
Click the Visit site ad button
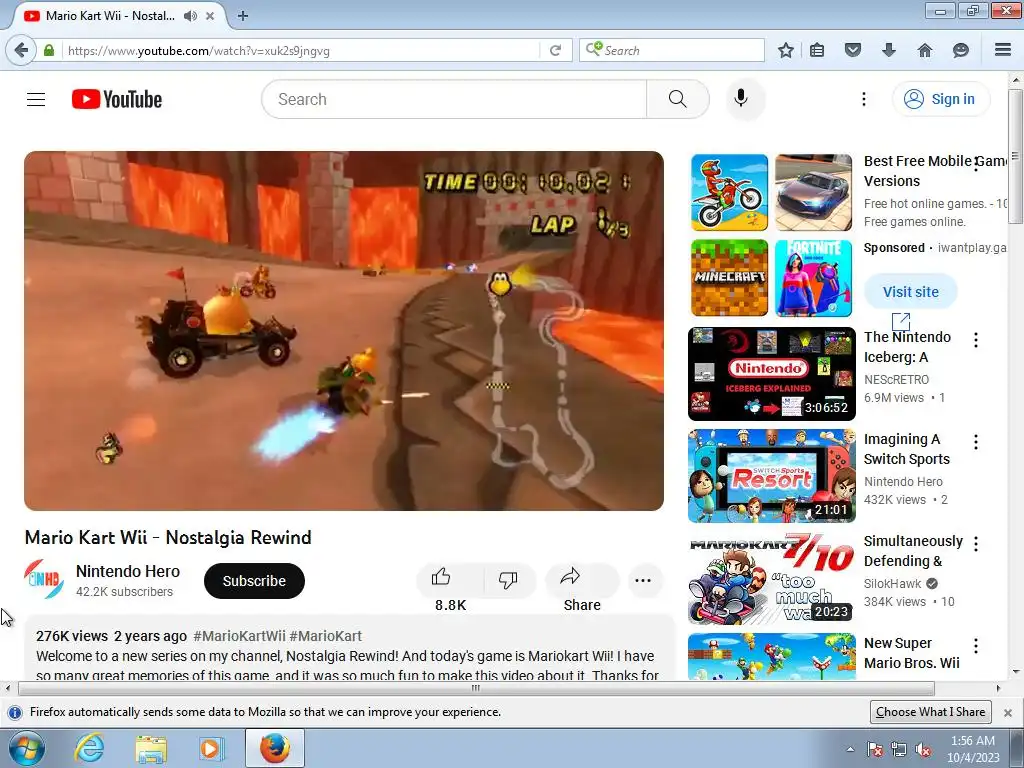910,291
